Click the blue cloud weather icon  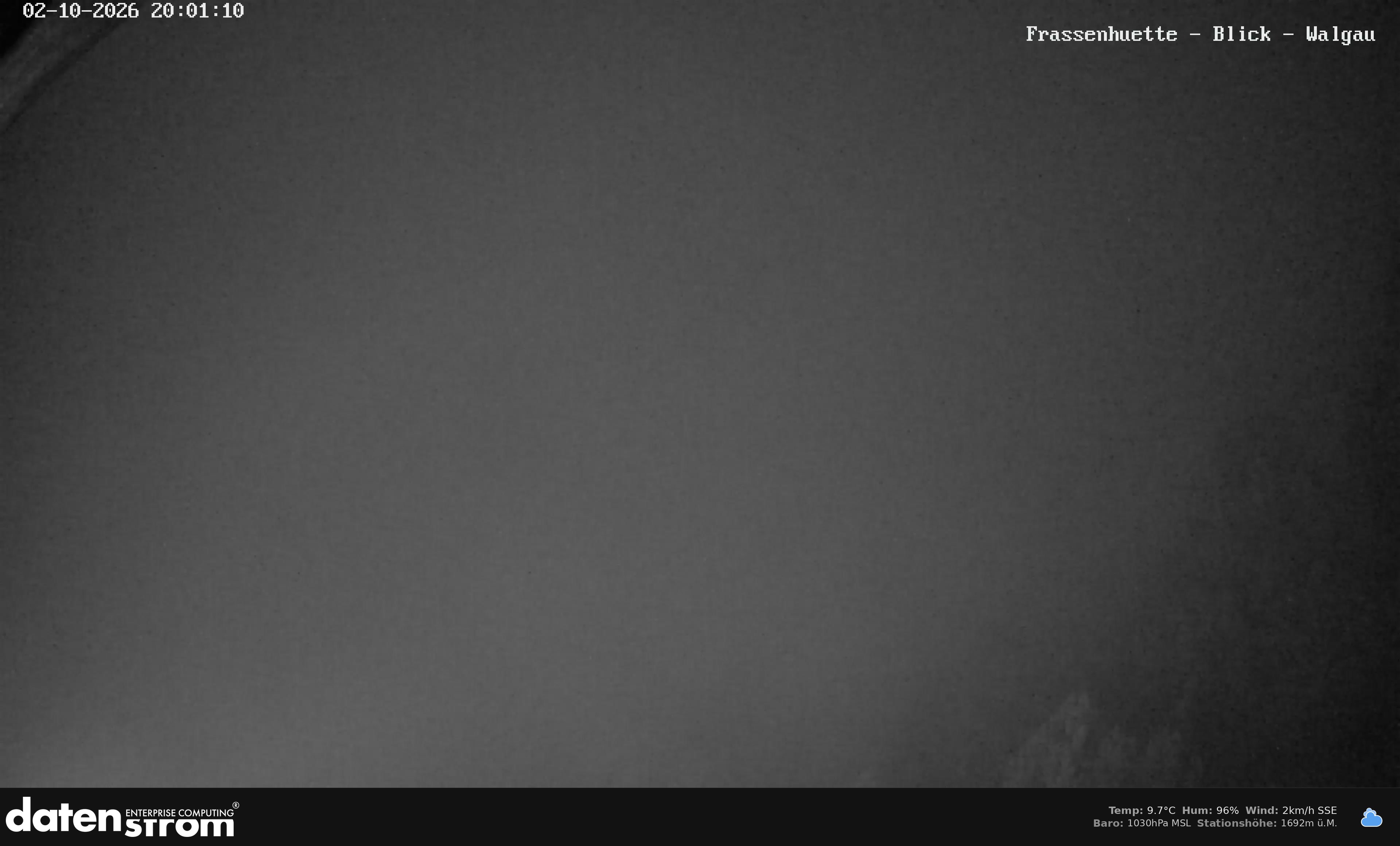coord(1371,818)
